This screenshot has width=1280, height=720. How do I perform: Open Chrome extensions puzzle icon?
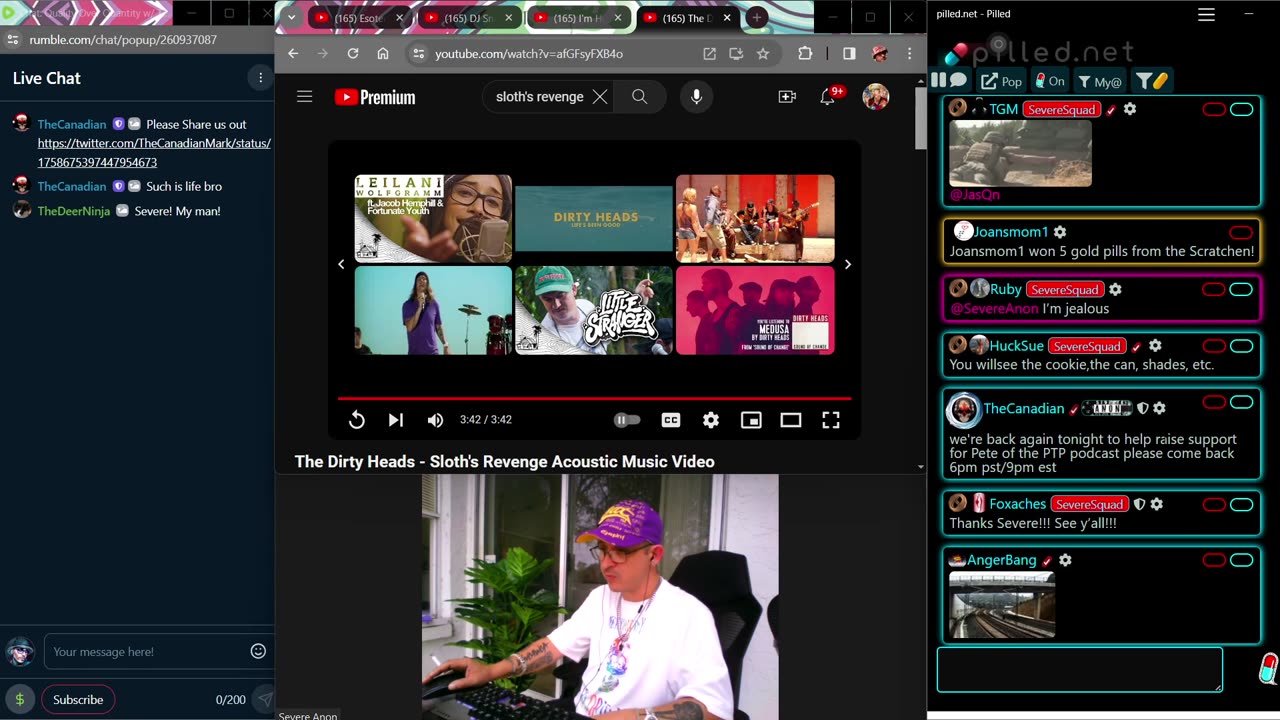point(805,53)
